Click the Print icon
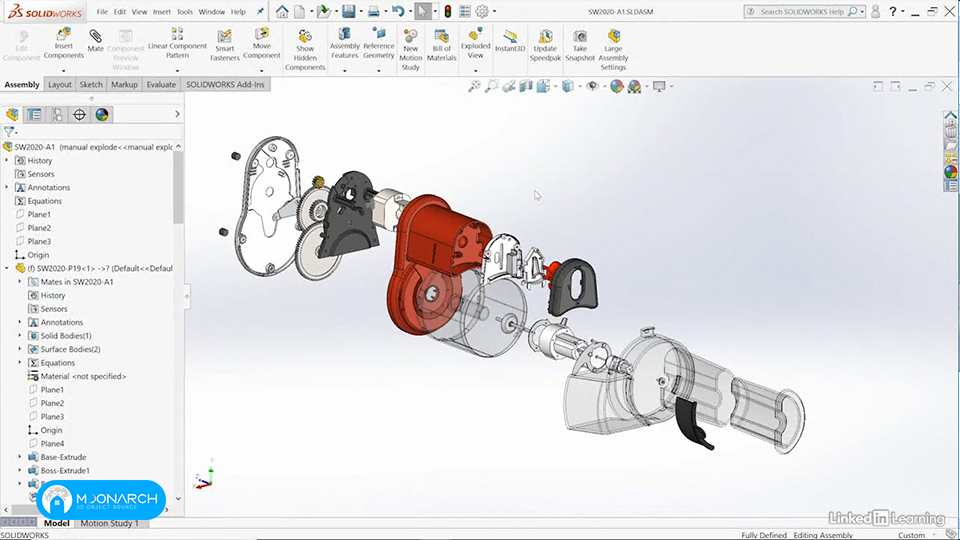960x540 pixels. click(373, 11)
